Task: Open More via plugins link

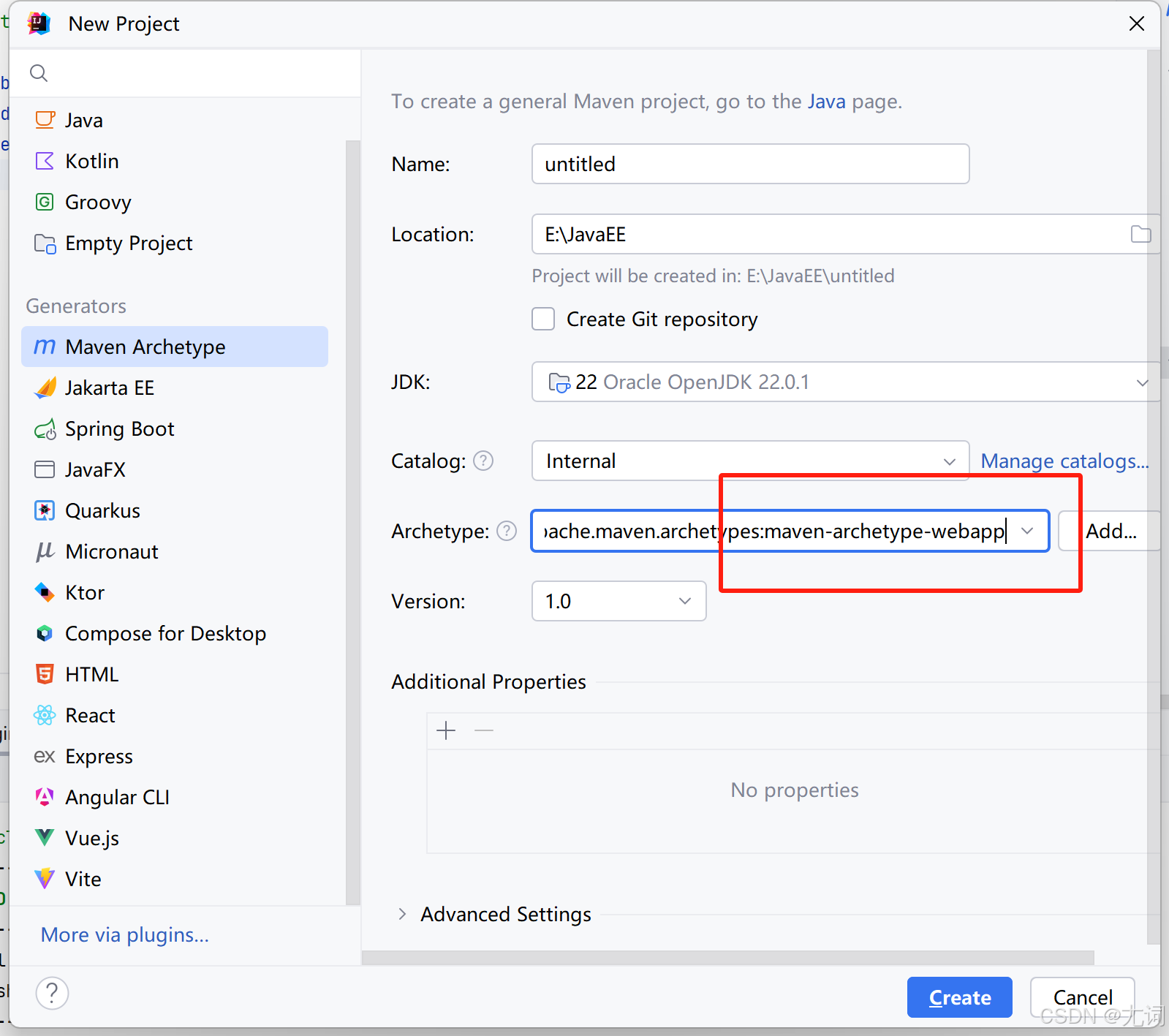Action: (124, 934)
